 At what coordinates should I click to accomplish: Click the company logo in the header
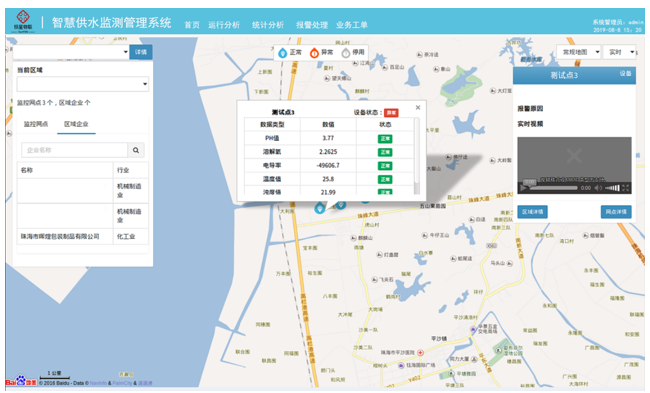[x=23, y=21]
